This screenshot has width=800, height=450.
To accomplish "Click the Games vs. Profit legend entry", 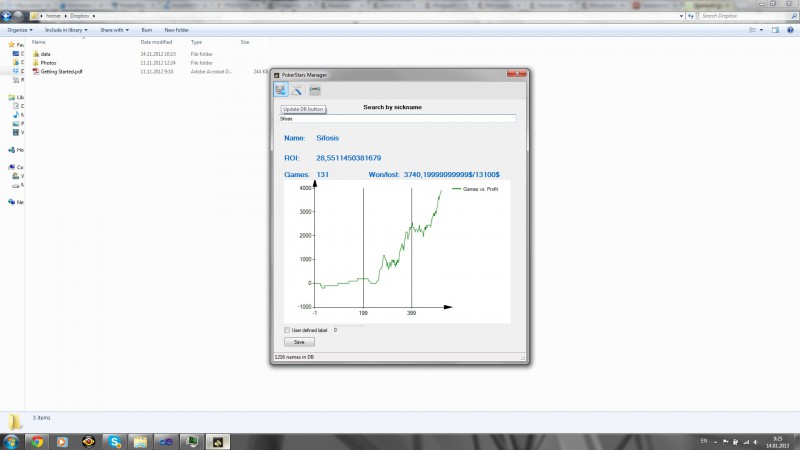I will pyautogui.click(x=475, y=189).
